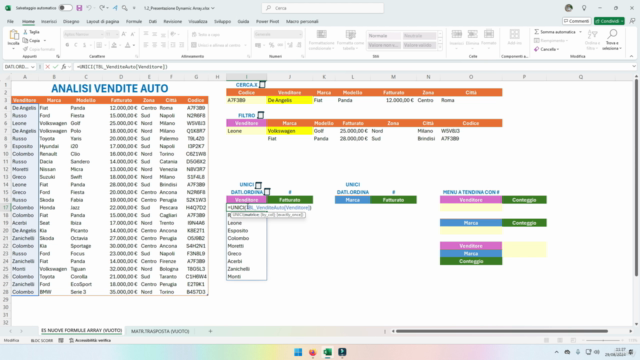Open the Redo history dropdown arrow

coord(108,8)
